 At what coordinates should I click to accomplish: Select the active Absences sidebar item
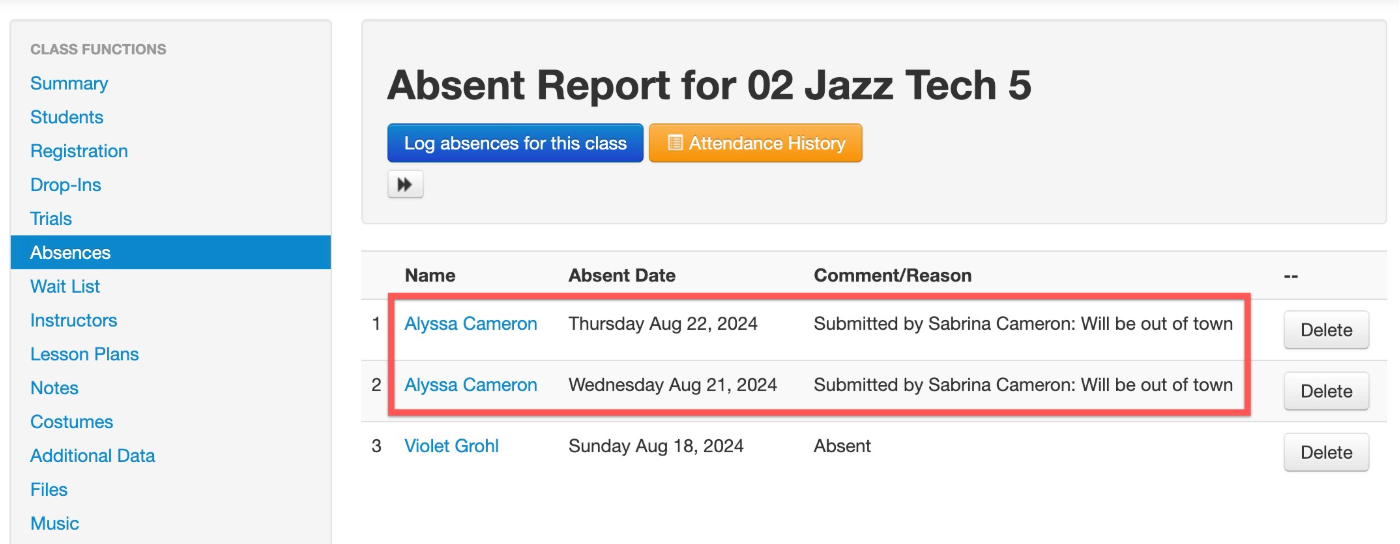click(x=171, y=252)
